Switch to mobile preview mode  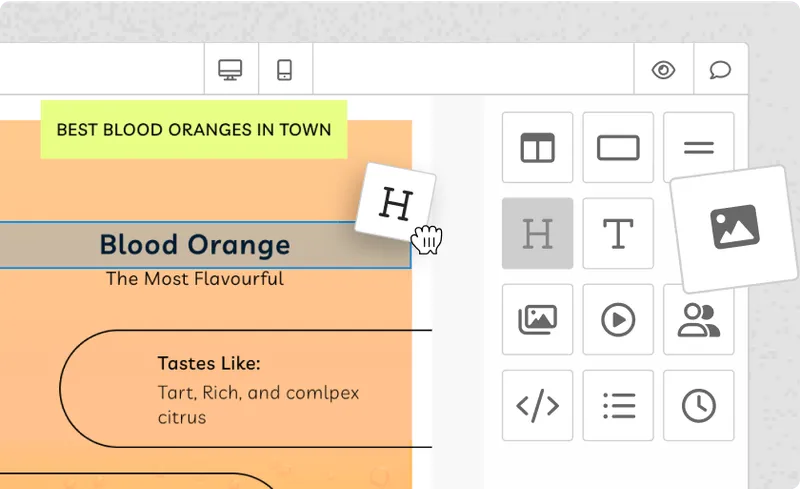click(285, 69)
